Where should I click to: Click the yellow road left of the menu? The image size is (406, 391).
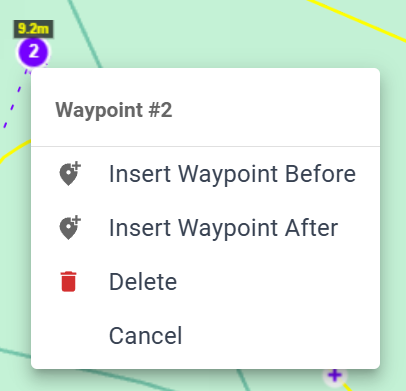[15, 150]
